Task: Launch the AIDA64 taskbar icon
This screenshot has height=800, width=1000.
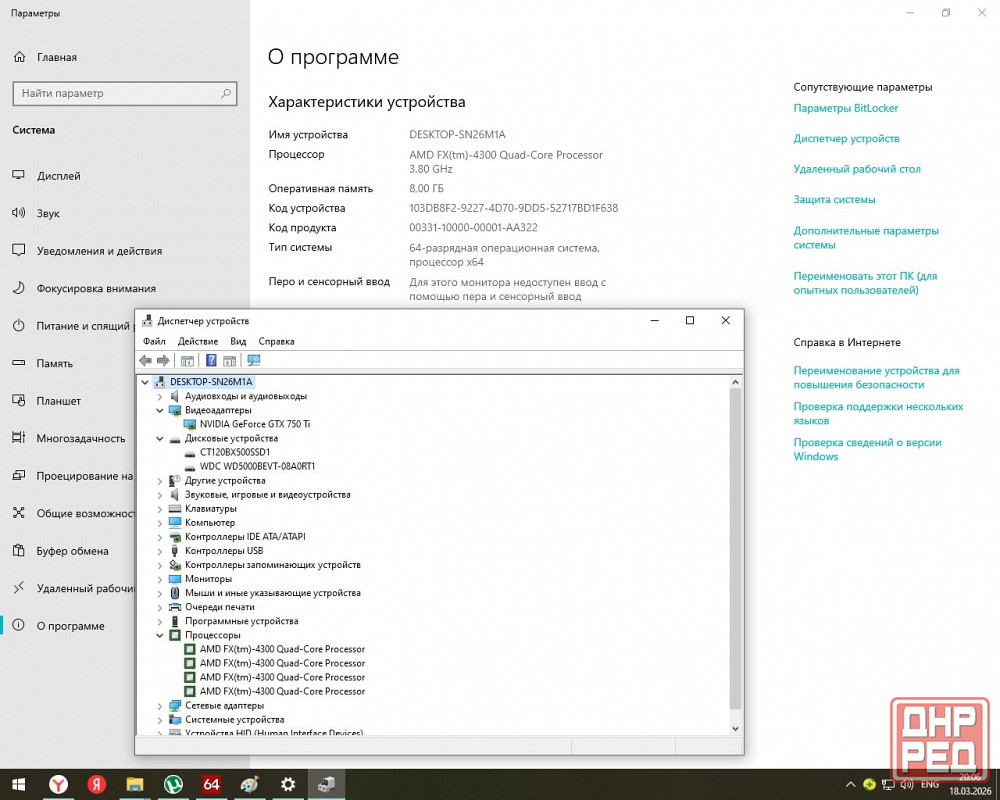Action: click(211, 785)
